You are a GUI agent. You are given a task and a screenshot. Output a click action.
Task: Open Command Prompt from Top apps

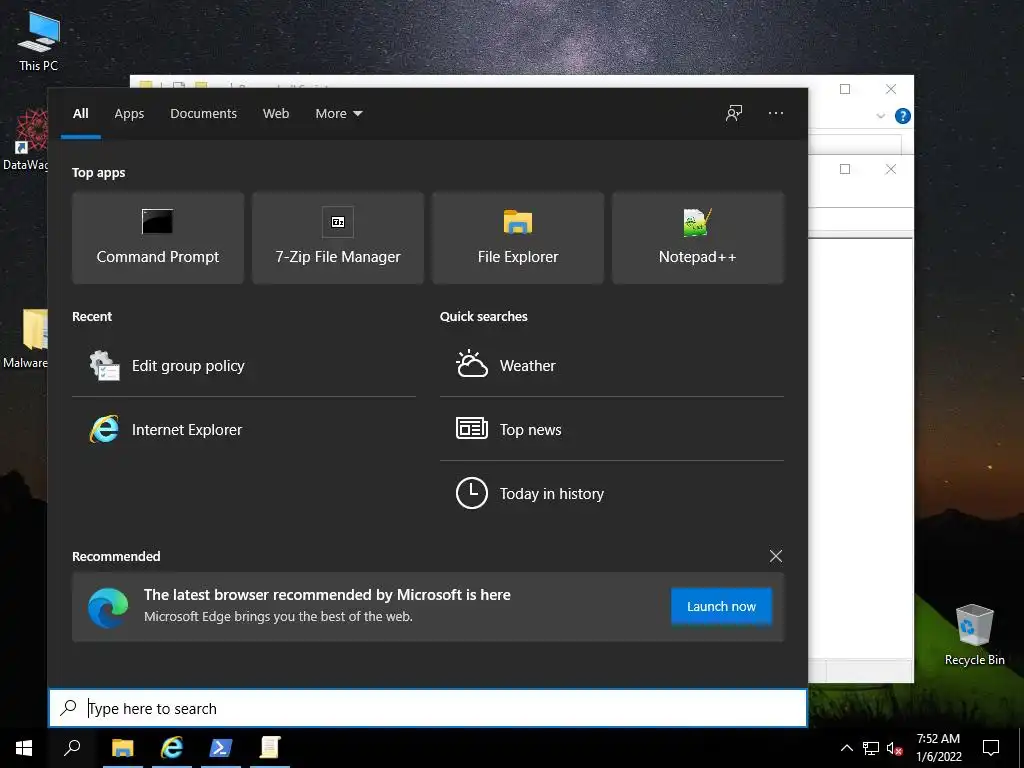click(157, 237)
